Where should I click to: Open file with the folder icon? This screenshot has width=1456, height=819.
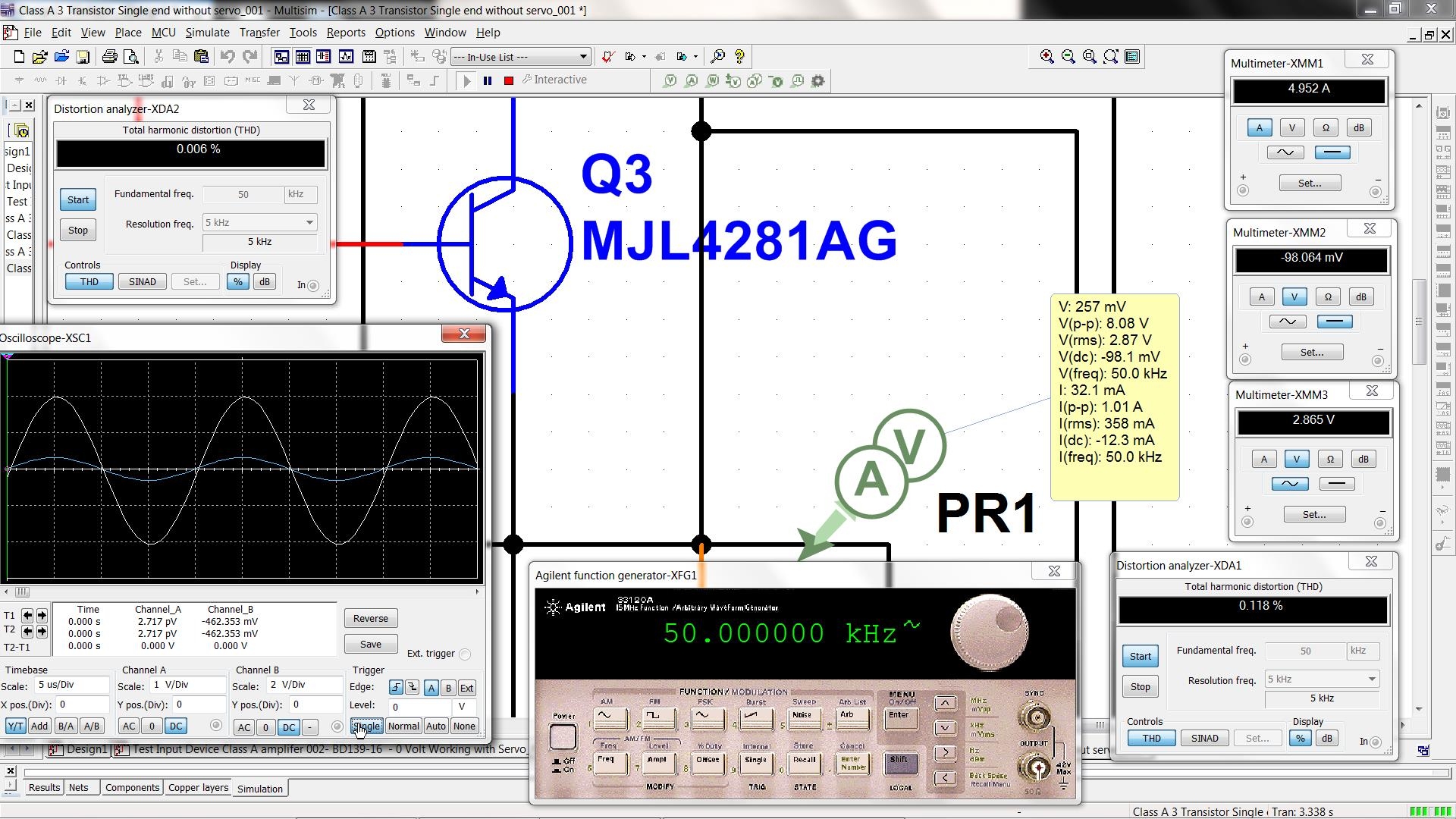[39, 57]
